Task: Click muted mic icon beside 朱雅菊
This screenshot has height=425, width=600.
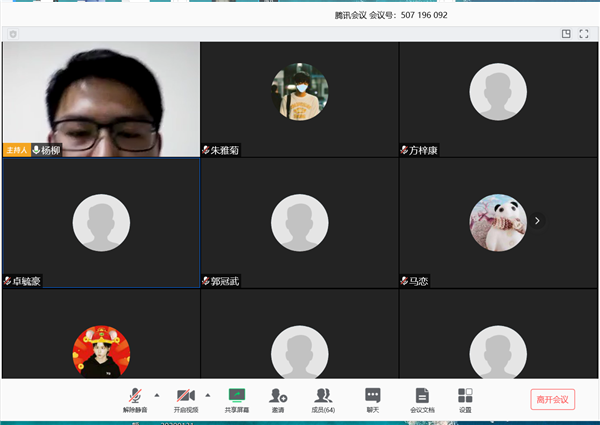Action: pos(206,150)
